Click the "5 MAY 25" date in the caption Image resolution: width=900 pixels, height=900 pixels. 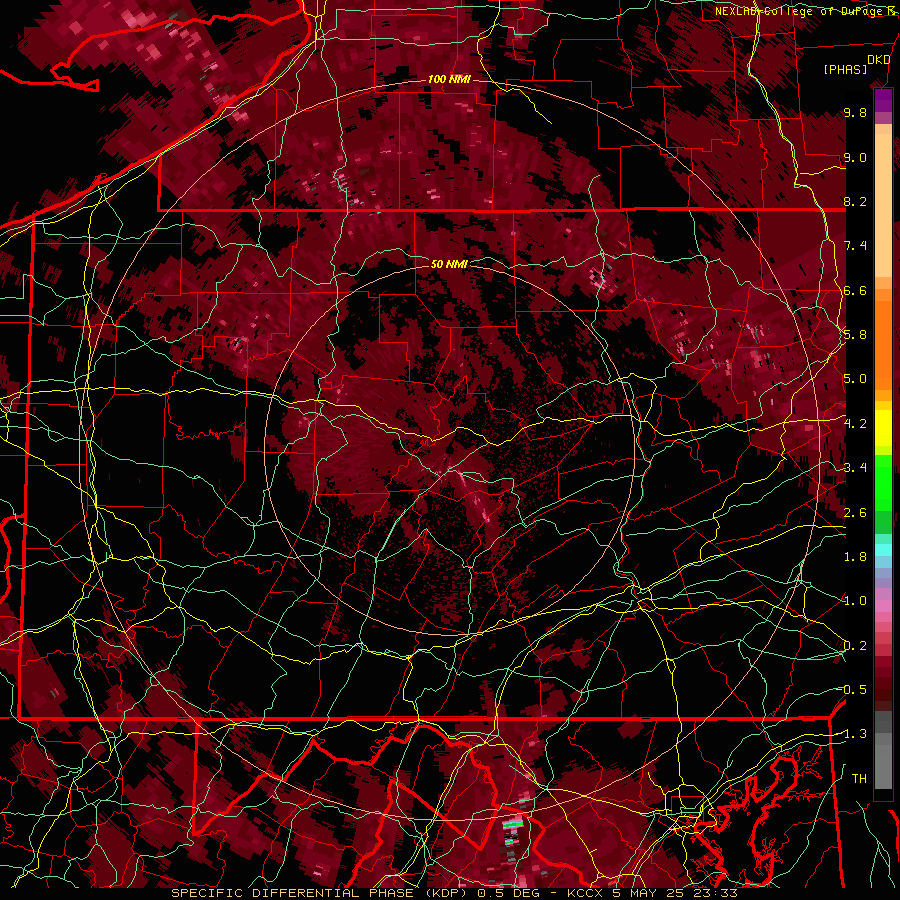[x=646, y=893]
